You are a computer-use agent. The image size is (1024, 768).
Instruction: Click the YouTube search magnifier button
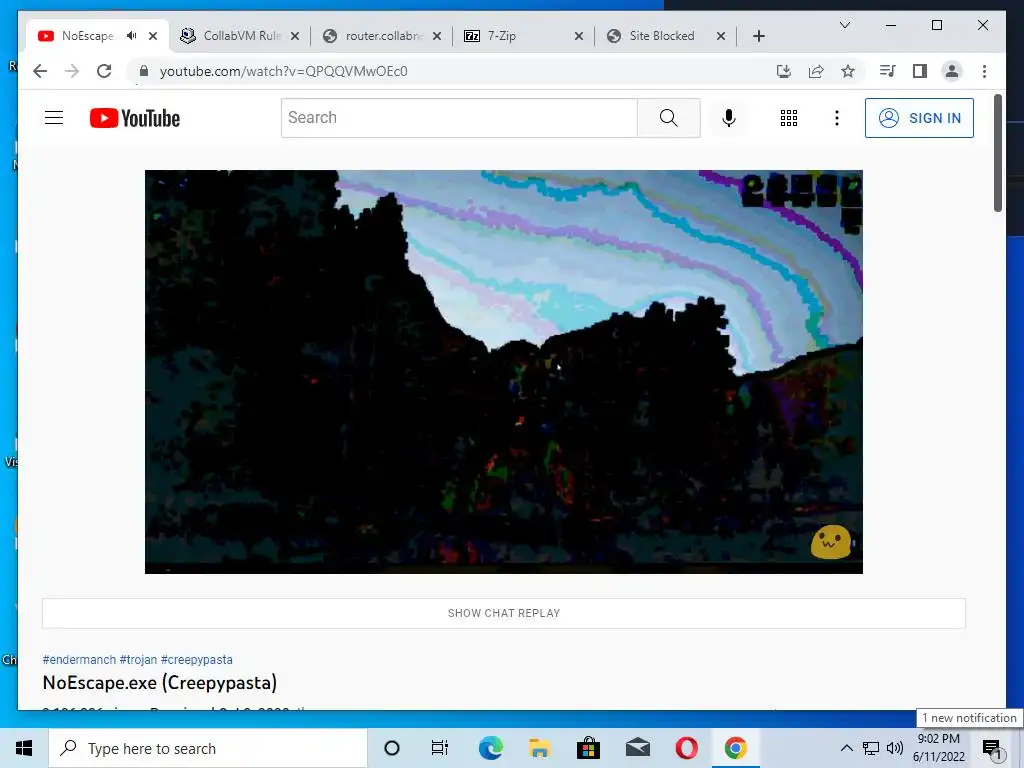668,118
